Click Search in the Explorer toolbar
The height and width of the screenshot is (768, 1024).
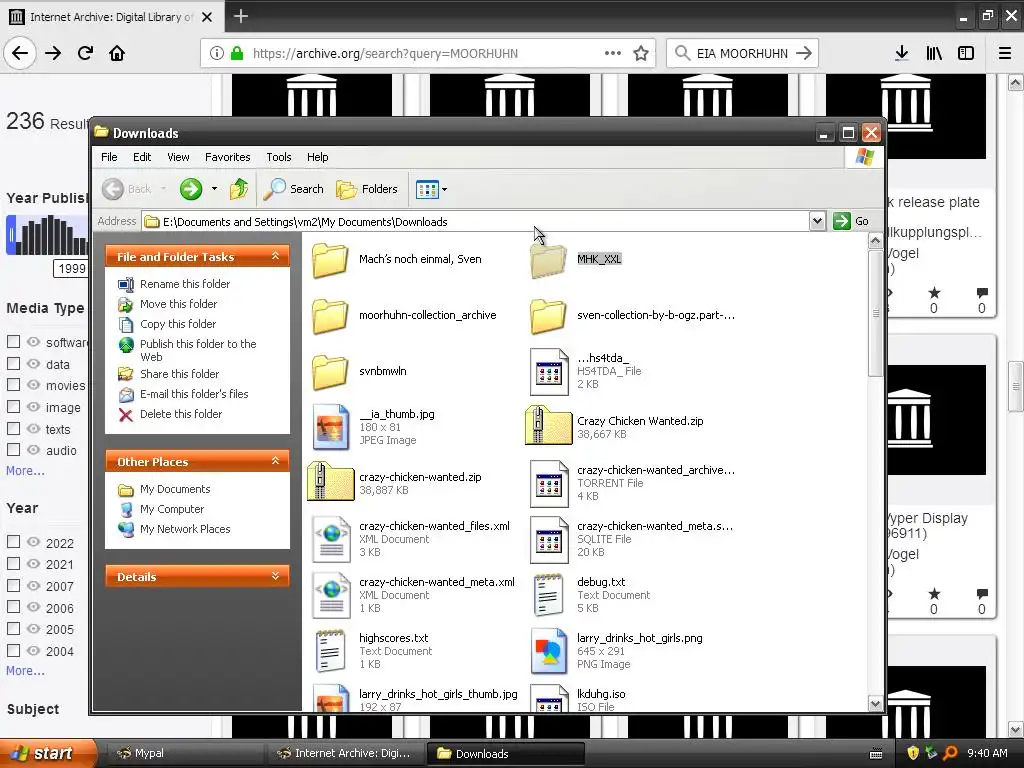(294, 189)
